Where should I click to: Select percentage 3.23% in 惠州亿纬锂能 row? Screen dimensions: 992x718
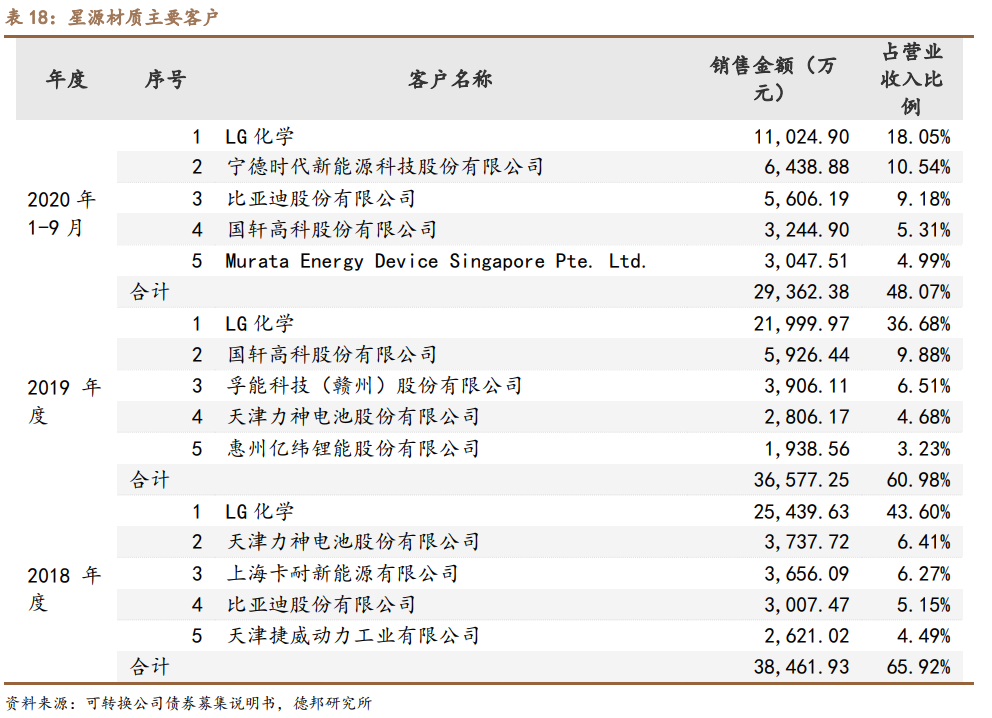point(923,449)
